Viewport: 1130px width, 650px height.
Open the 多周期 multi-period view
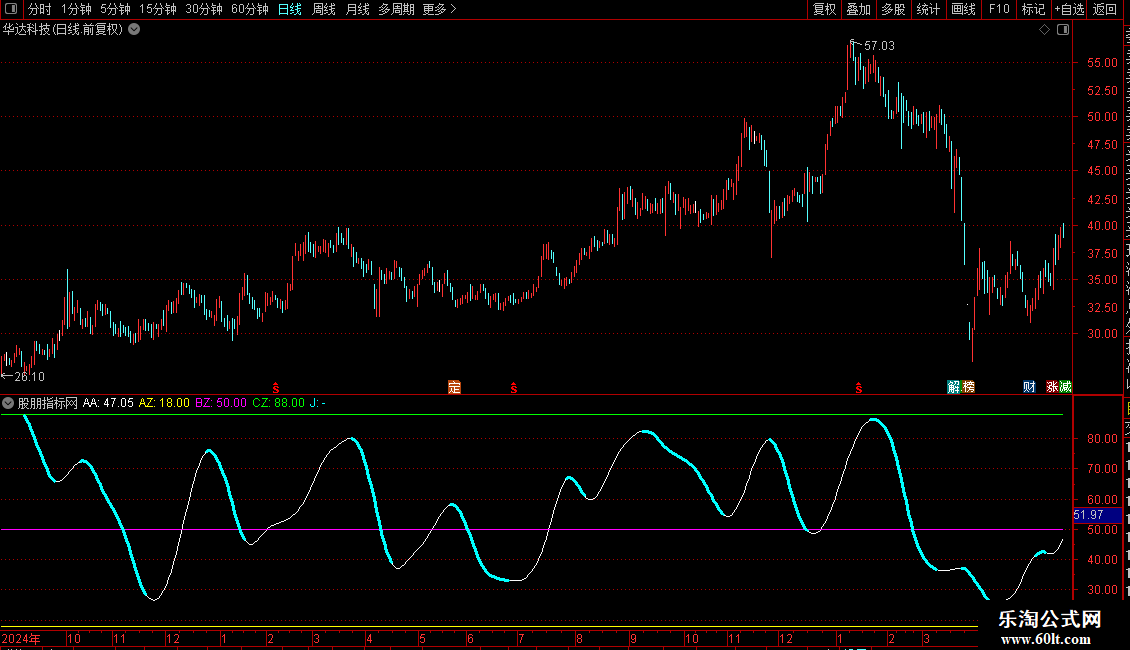coord(396,9)
